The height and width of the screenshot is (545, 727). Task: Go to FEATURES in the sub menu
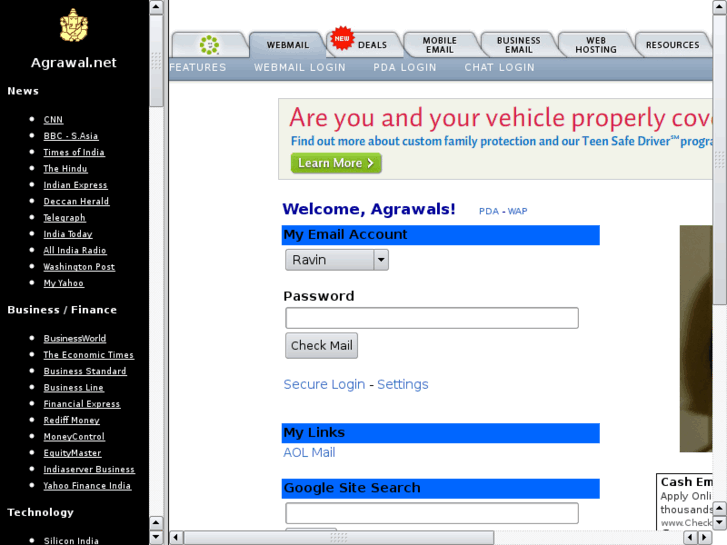pos(198,67)
